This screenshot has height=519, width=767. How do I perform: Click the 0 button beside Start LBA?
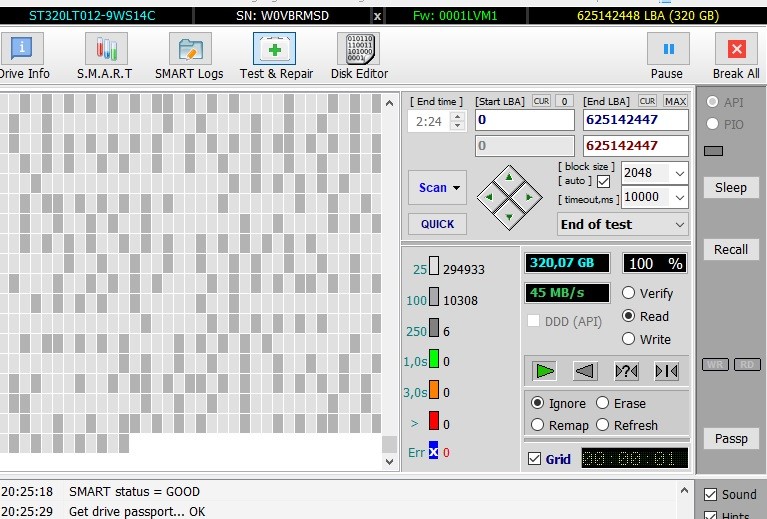564,101
